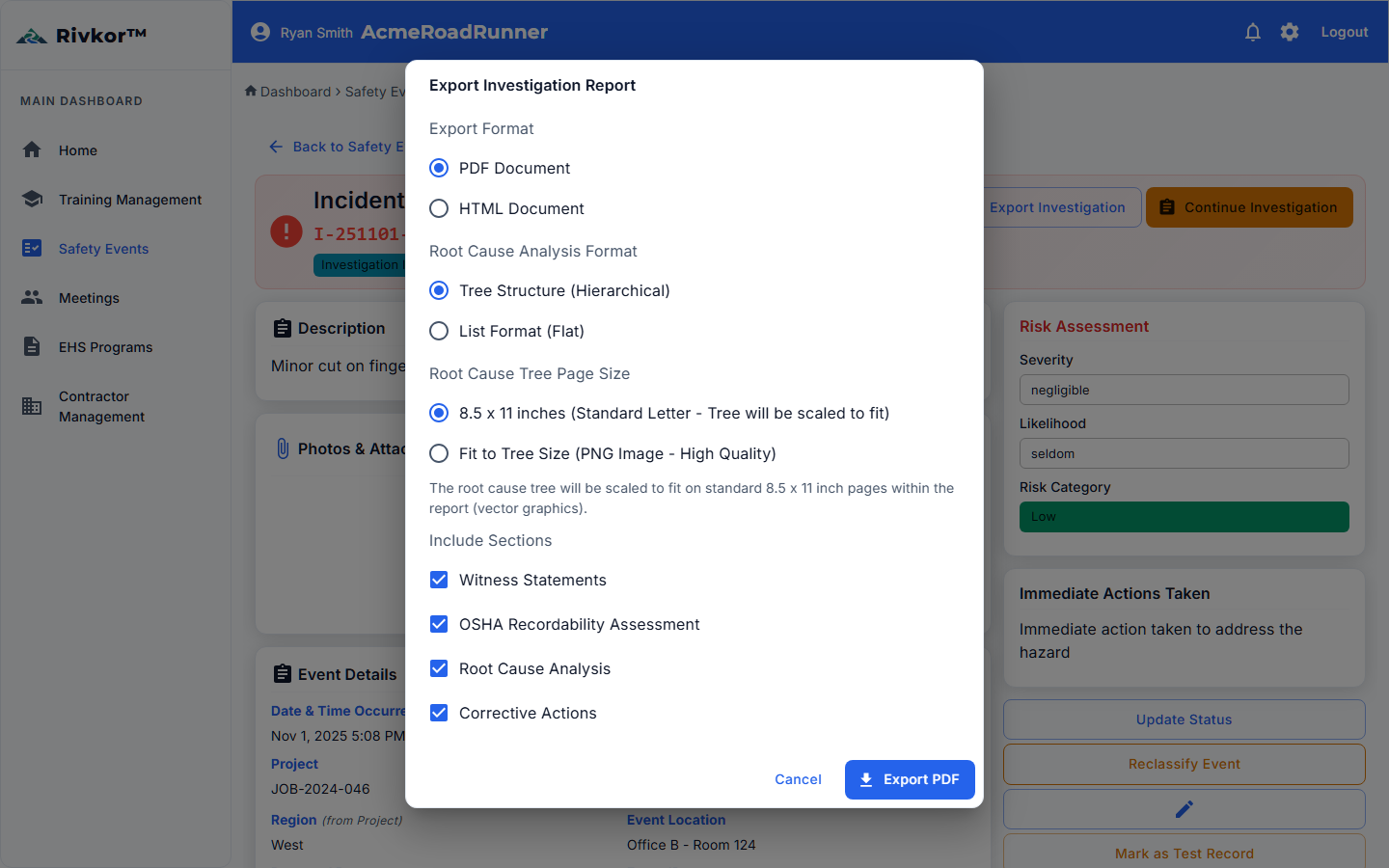Choose Tree Structure (Hierarchical) format
The height and width of the screenshot is (868, 1389).
tap(439, 290)
